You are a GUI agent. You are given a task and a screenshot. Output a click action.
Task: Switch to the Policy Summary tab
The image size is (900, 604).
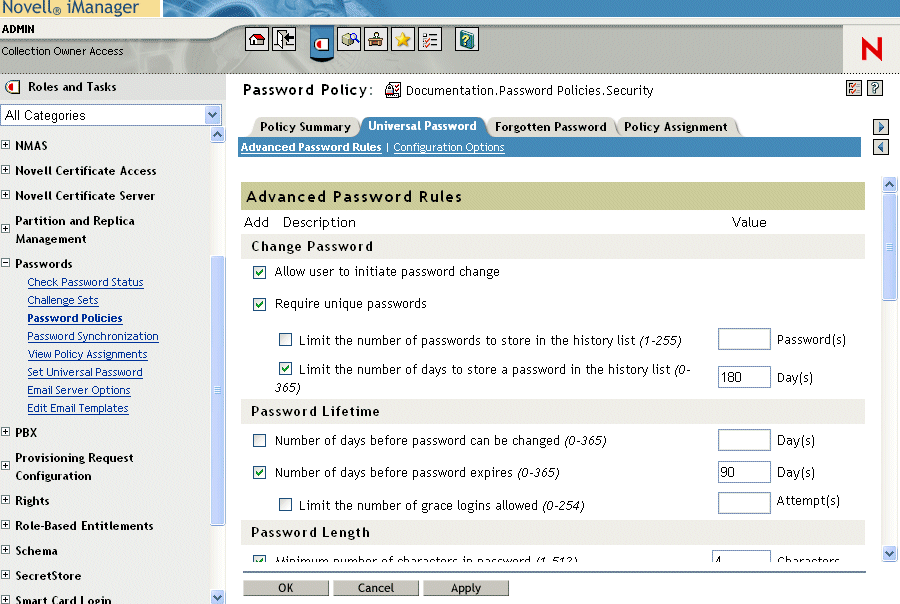[305, 127]
